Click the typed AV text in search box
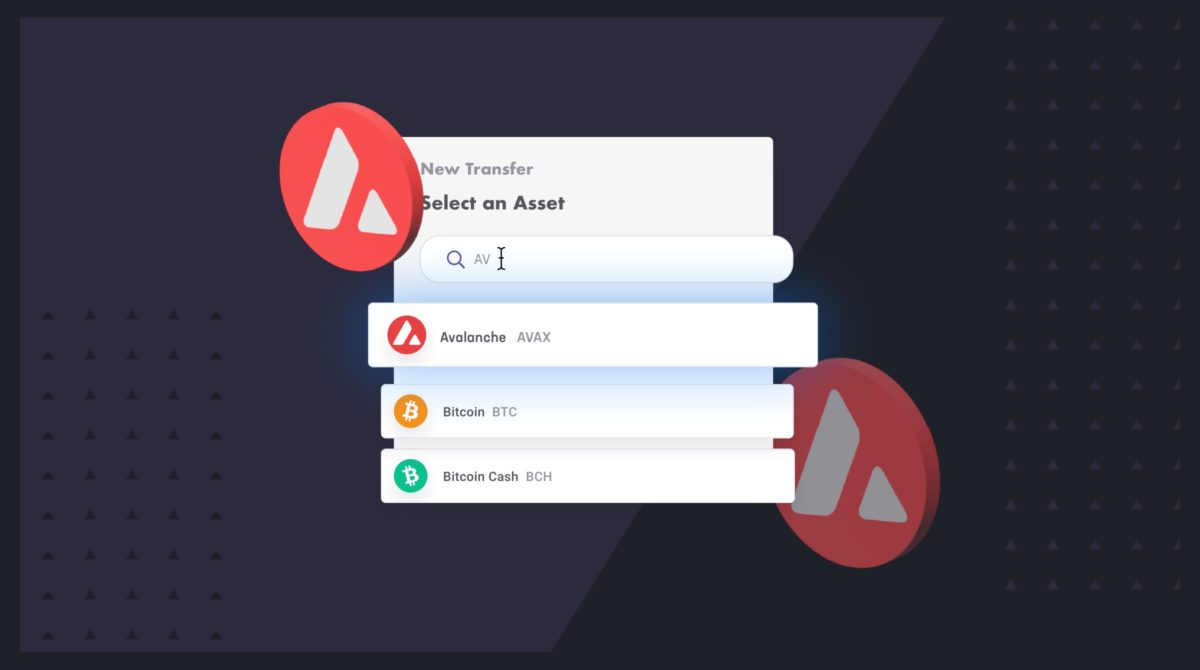1200x670 pixels. pyautogui.click(x=482, y=260)
